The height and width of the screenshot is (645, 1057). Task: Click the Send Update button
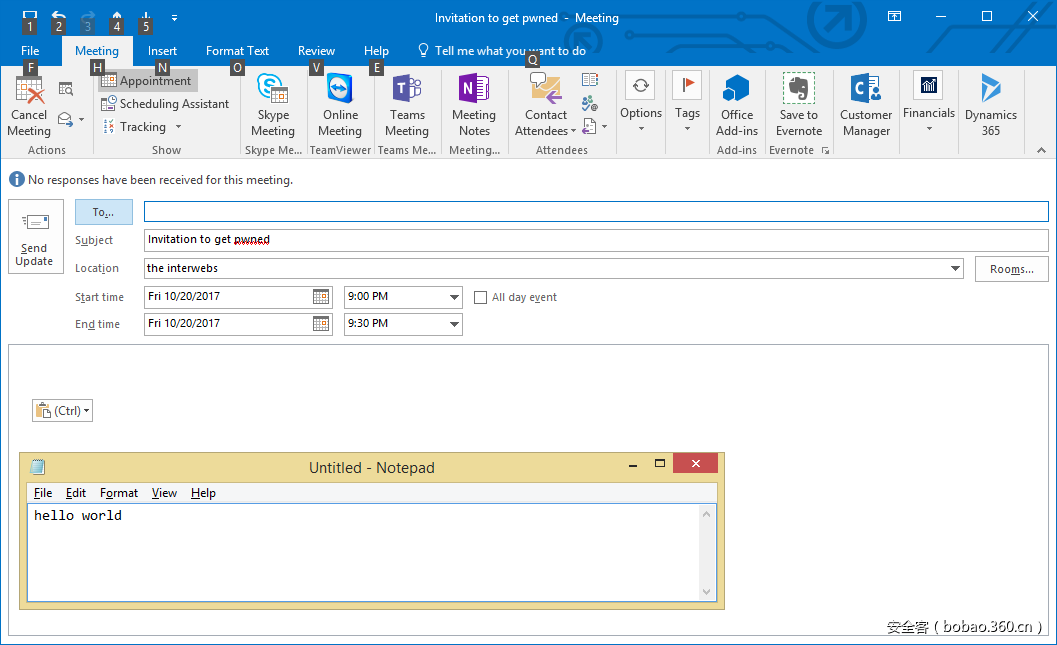coord(34,238)
